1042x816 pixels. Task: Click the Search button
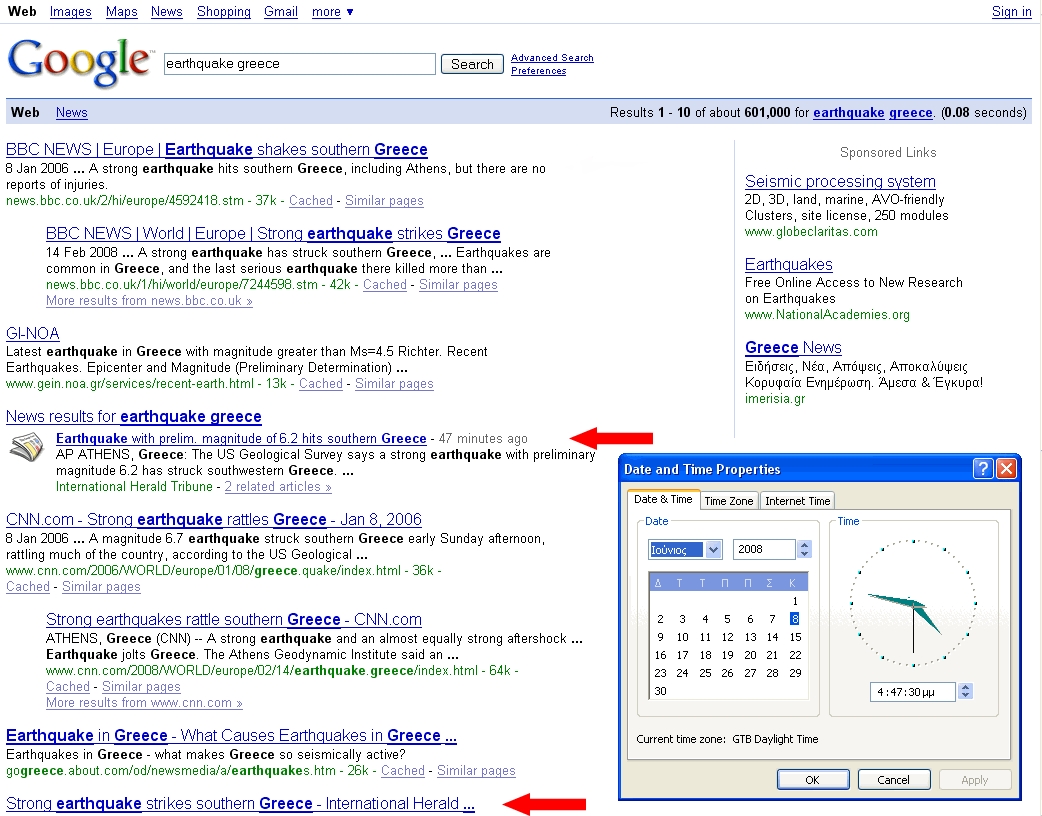point(472,64)
